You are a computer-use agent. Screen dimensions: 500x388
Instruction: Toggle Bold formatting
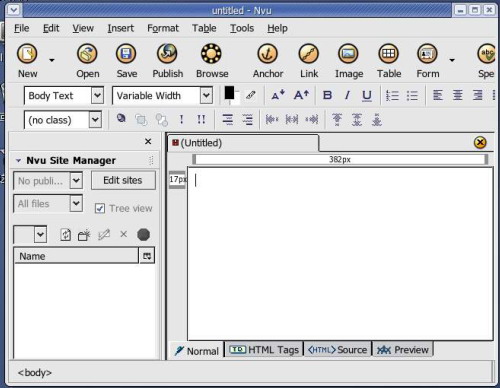coord(327,95)
